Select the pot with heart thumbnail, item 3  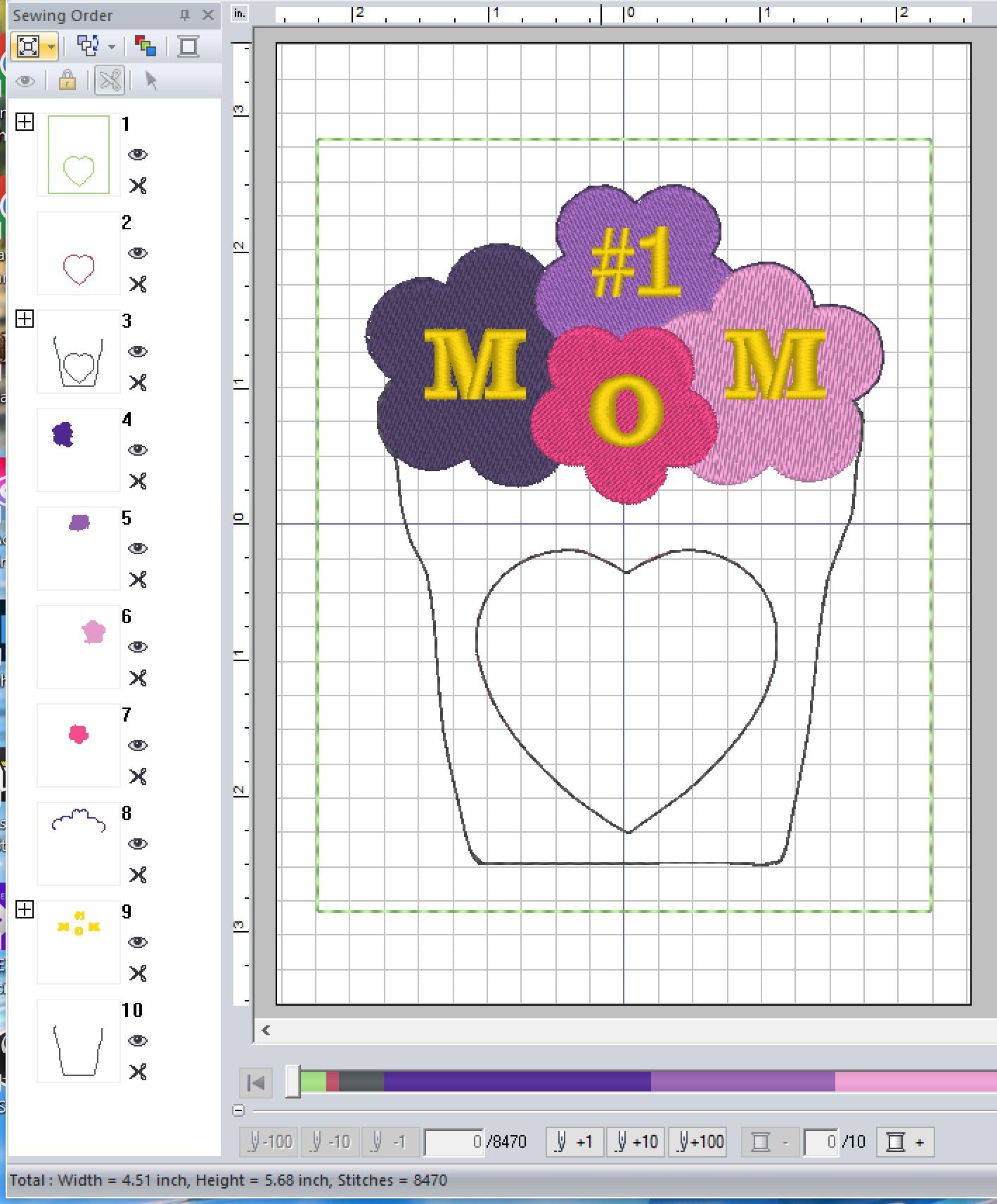coord(79,352)
